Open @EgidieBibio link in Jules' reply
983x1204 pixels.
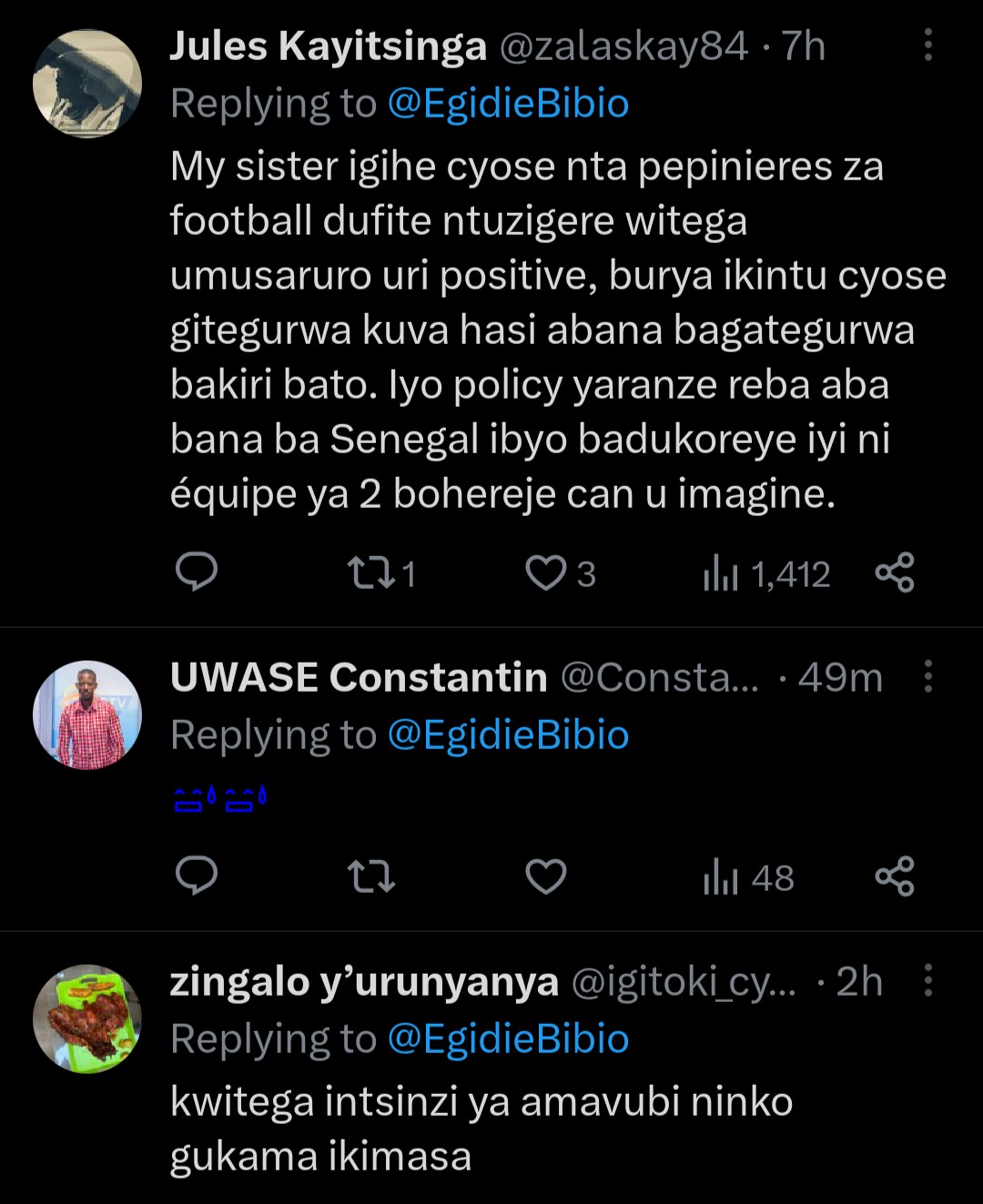pyautogui.click(x=508, y=104)
